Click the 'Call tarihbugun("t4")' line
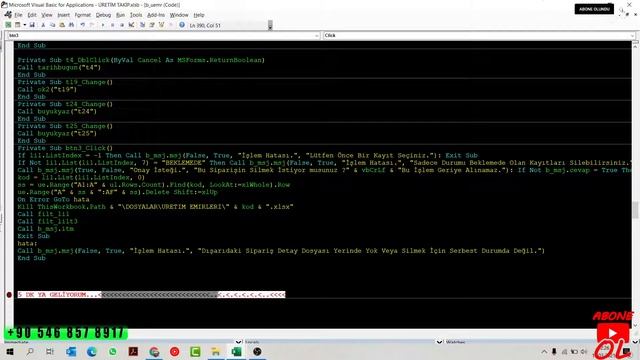This screenshot has height=360, width=640. point(59,67)
